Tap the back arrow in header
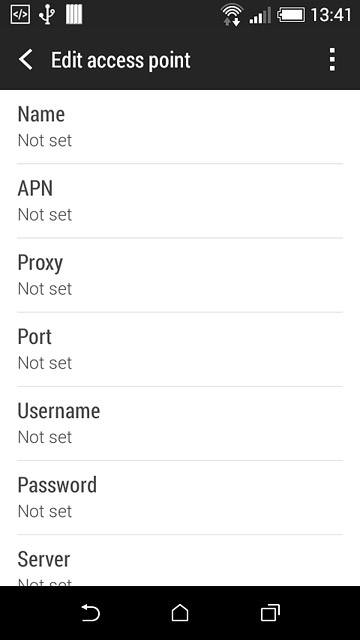The image size is (360, 640). click(25, 60)
